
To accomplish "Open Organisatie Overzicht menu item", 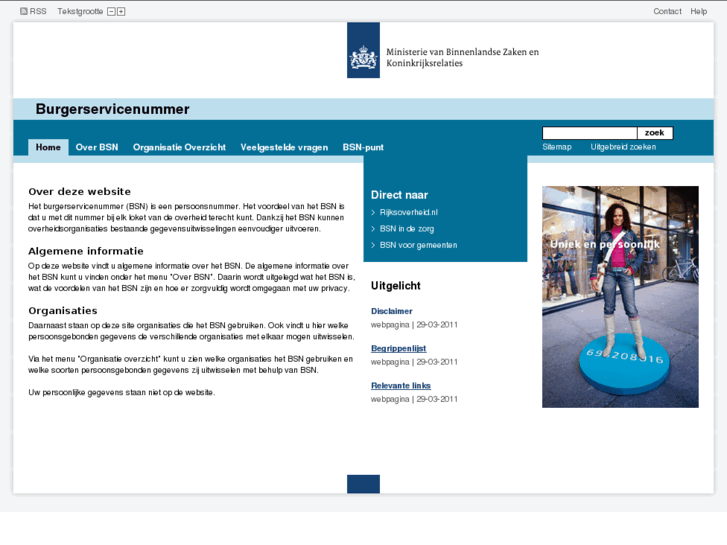I will (179, 147).
